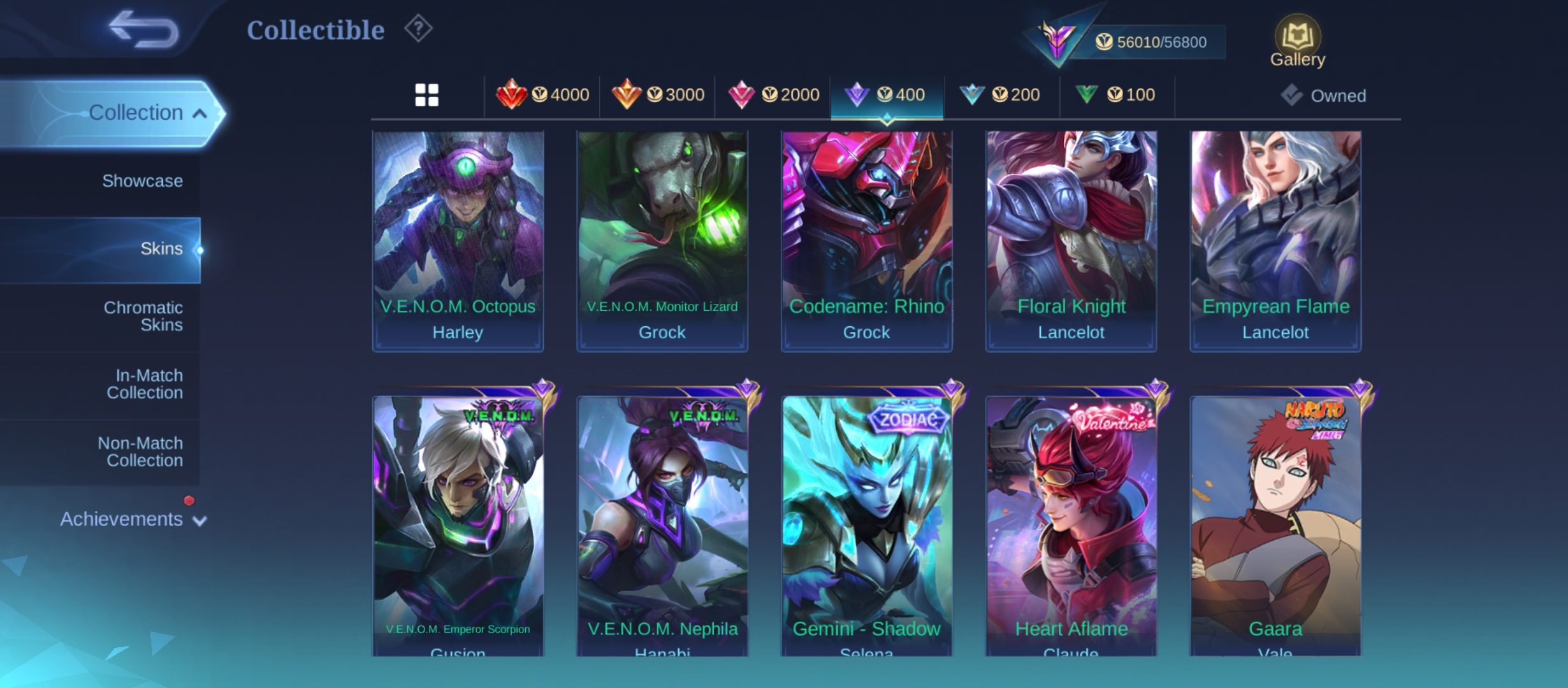This screenshot has width=1568, height=688.
Task: Open the Collectible help question-mark icon
Action: (418, 29)
